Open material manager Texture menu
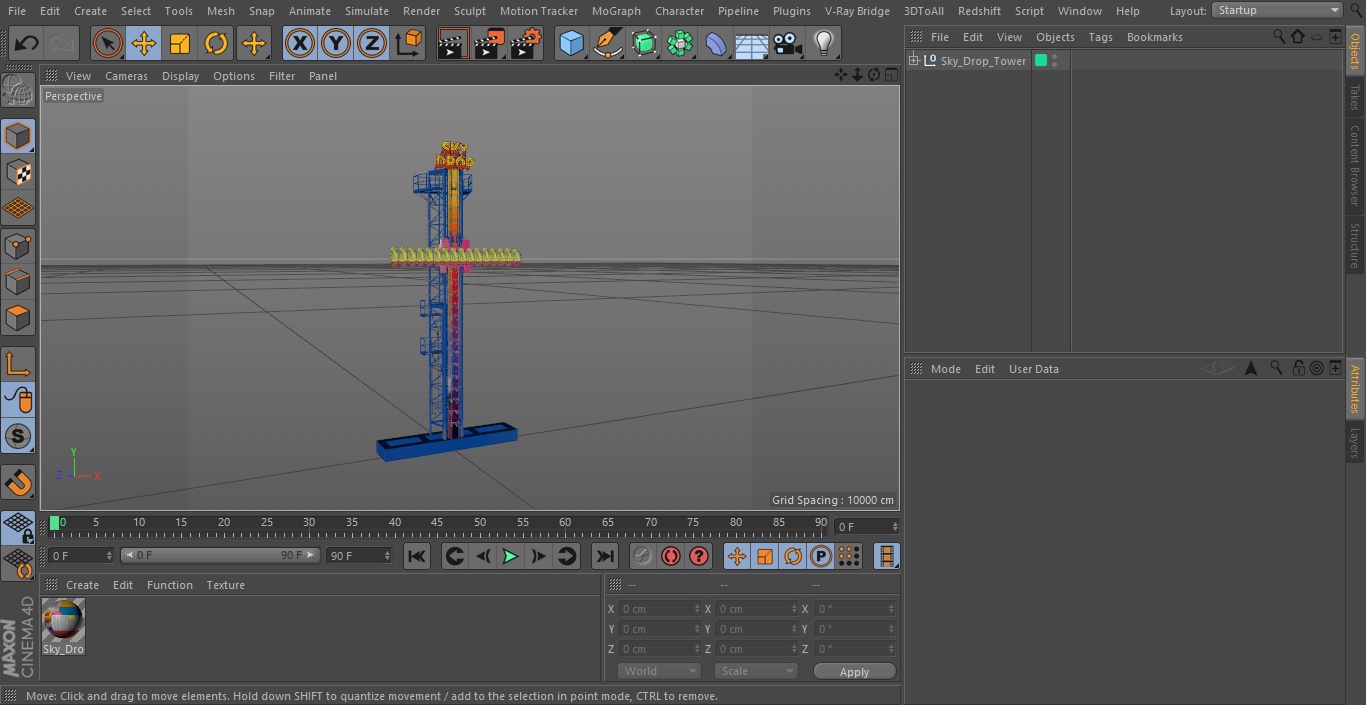The image size is (1366, 705). coord(225,585)
